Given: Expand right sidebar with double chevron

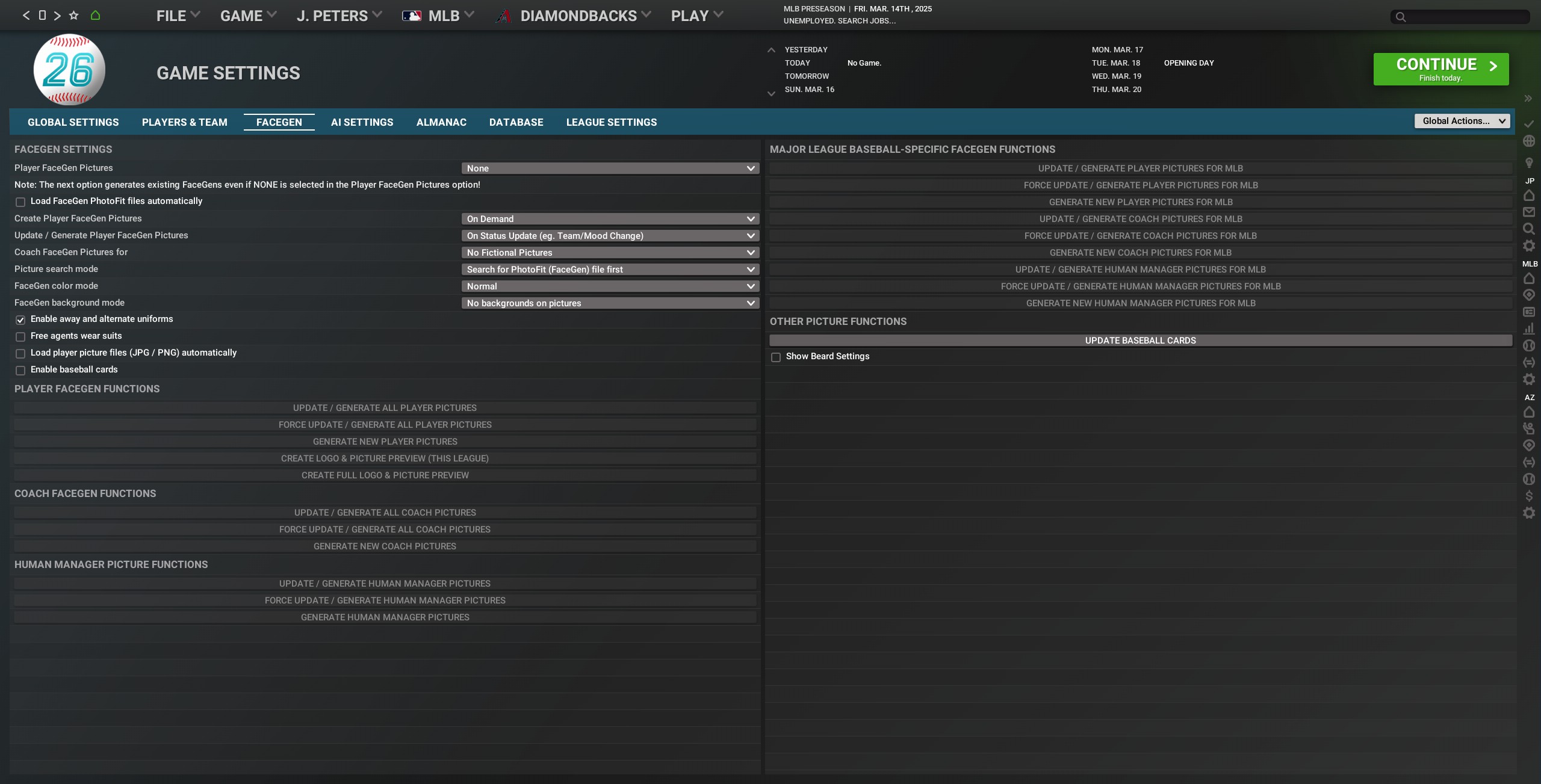Looking at the screenshot, I should click(1528, 99).
